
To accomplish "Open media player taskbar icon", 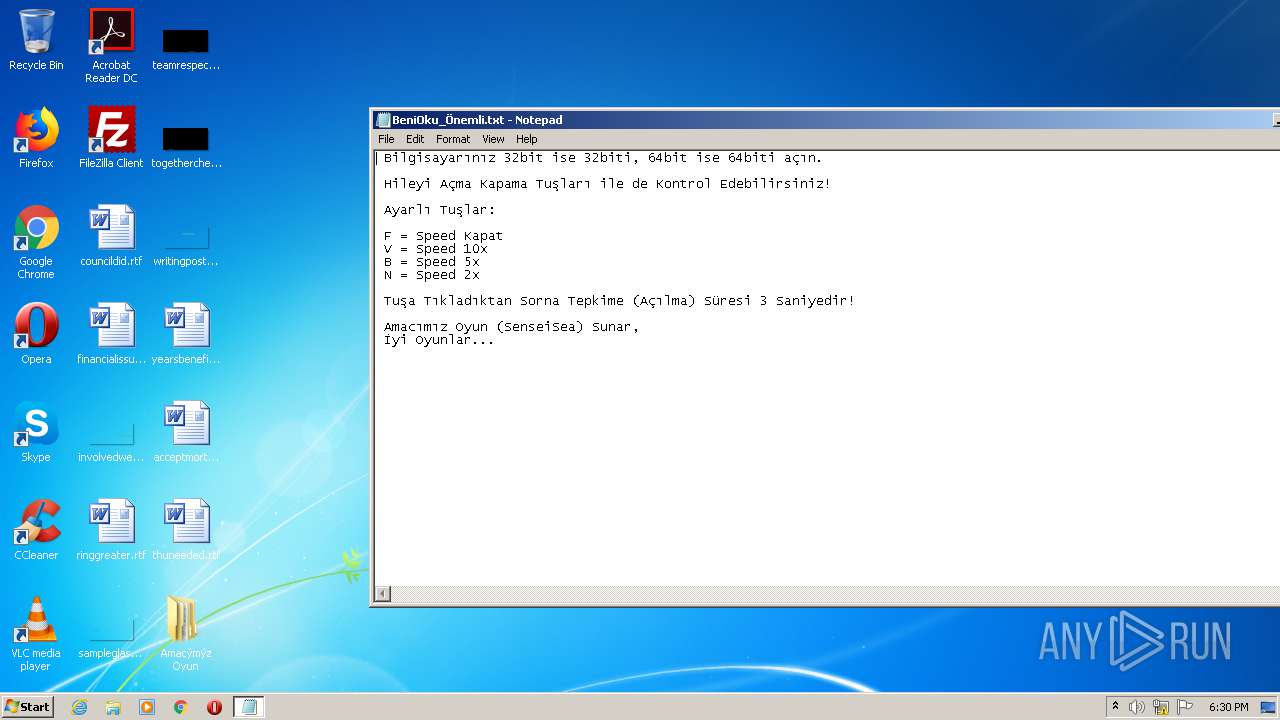I will [x=147, y=707].
